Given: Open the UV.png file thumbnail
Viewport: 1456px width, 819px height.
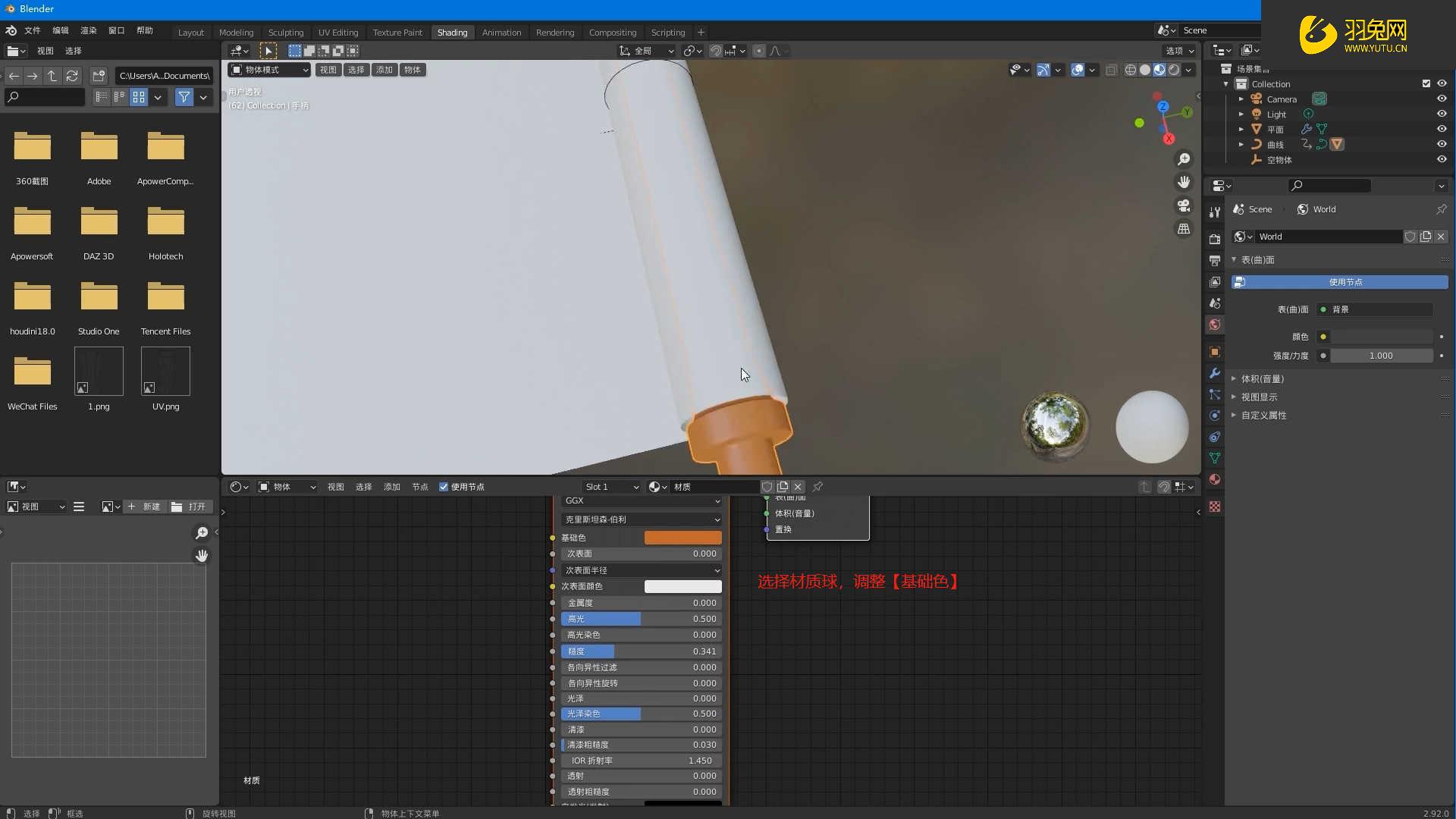Looking at the screenshot, I should [165, 372].
